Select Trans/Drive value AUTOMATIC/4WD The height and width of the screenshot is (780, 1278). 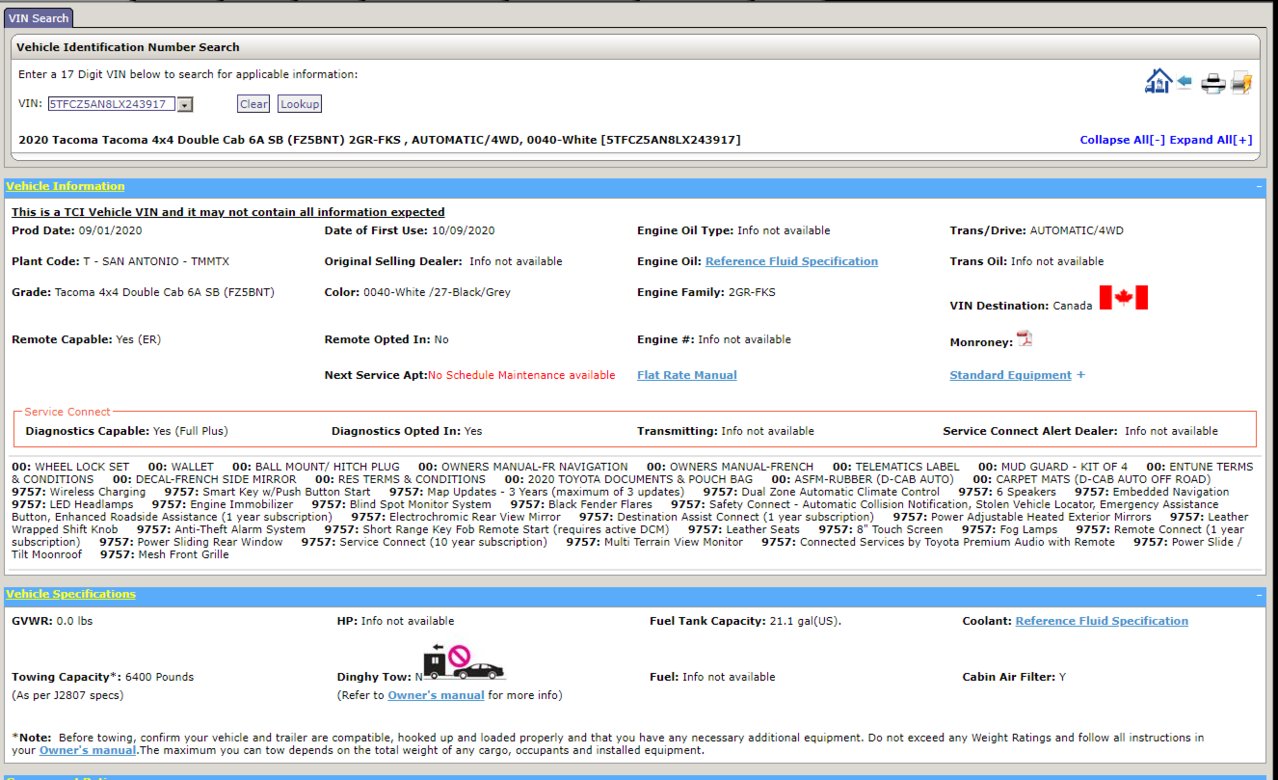coord(1077,231)
